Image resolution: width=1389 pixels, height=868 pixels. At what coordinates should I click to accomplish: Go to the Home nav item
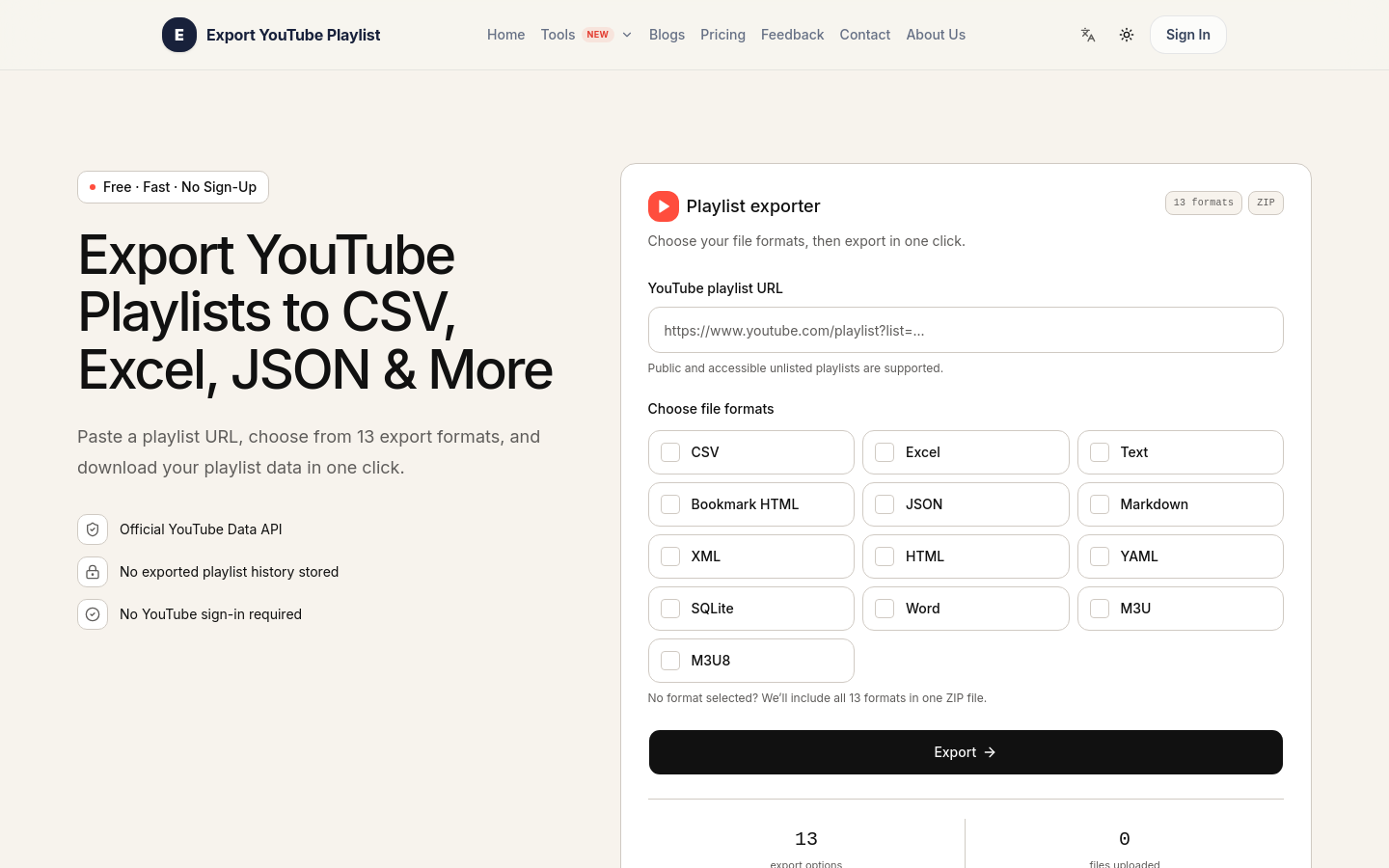click(x=506, y=35)
